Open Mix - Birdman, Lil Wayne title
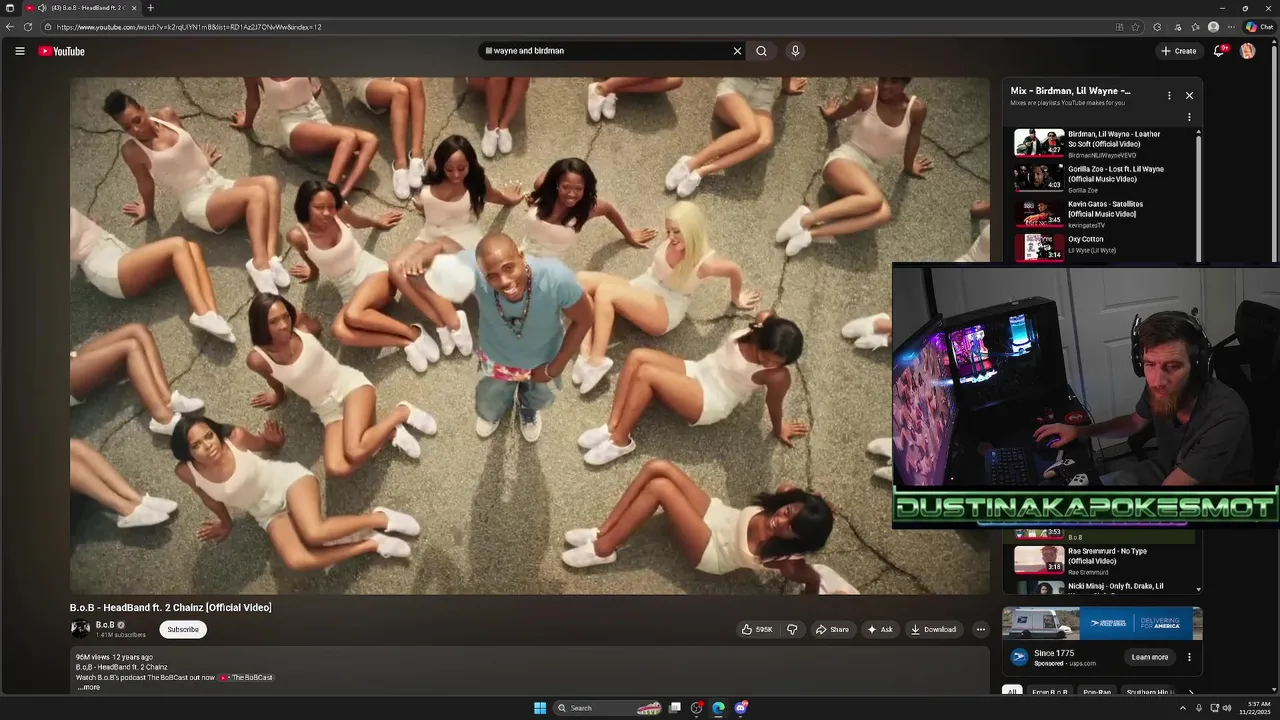This screenshot has width=1280, height=720. point(1070,91)
